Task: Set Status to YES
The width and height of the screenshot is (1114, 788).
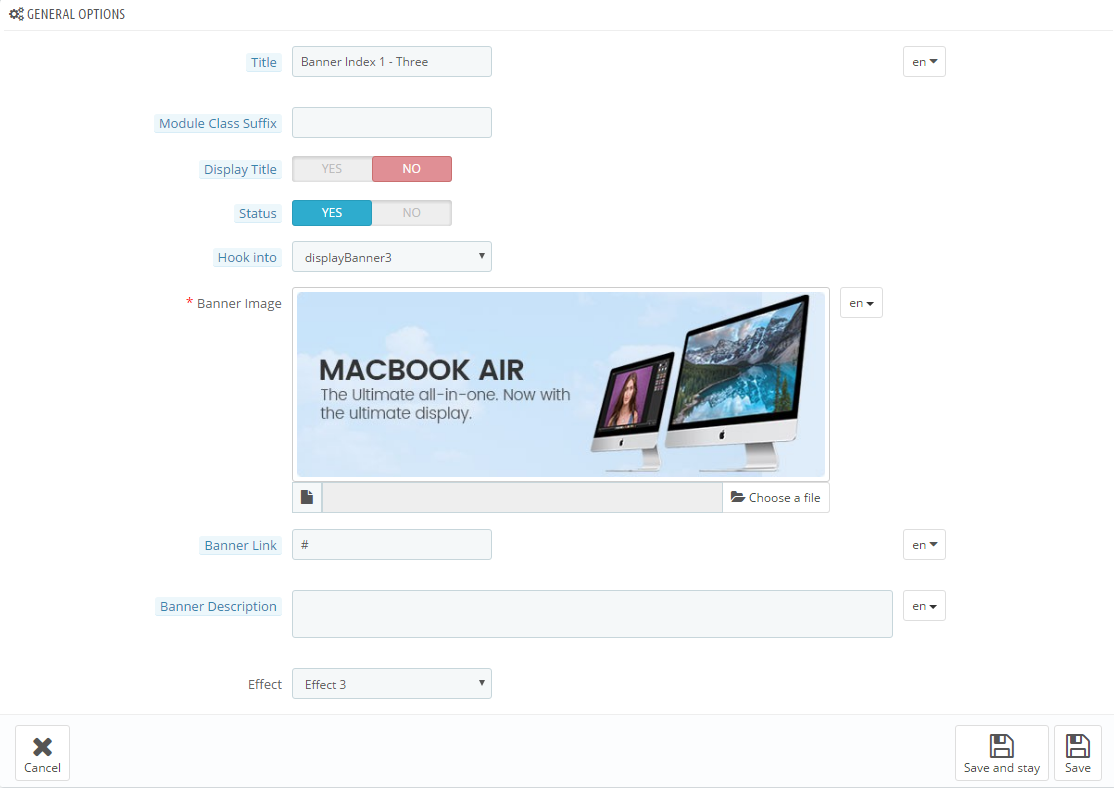Action: [x=332, y=213]
